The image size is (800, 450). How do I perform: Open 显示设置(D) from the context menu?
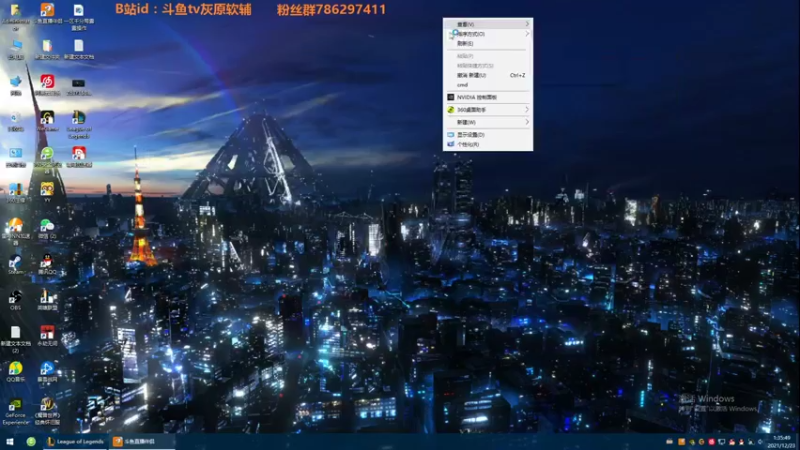(488, 135)
